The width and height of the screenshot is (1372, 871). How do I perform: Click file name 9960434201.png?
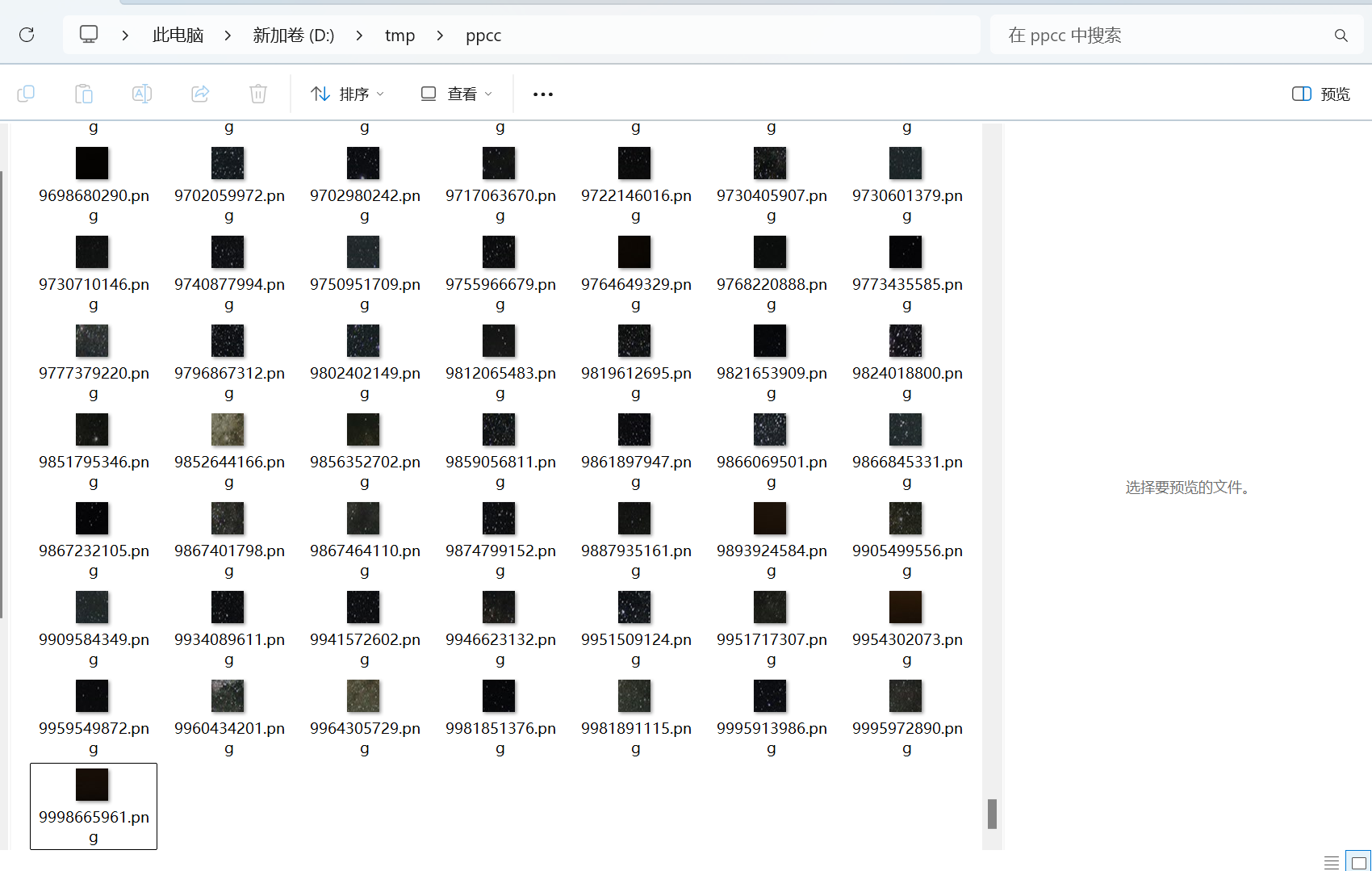click(x=229, y=739)
